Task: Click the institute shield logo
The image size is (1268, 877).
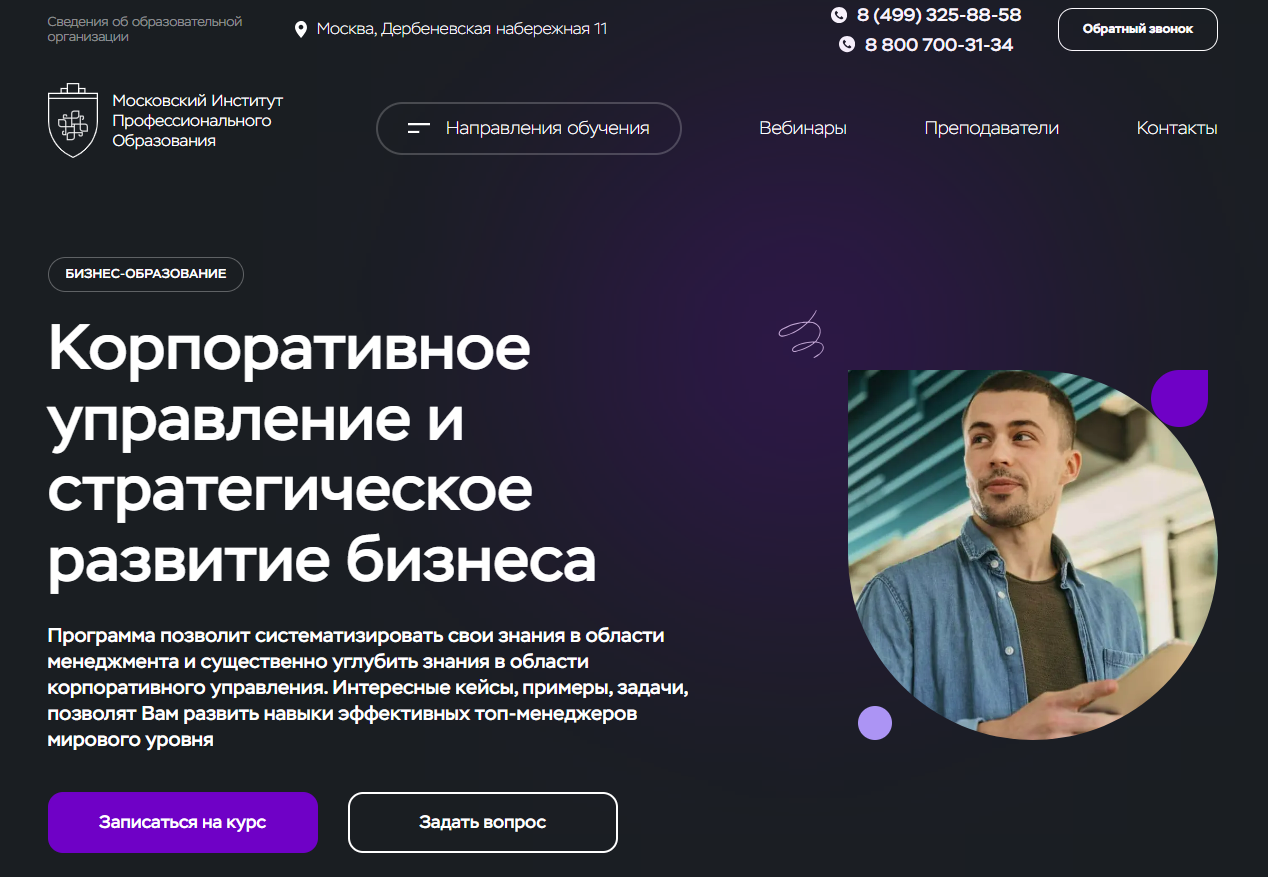Action: pyautogui.click(x=72, y=121)
